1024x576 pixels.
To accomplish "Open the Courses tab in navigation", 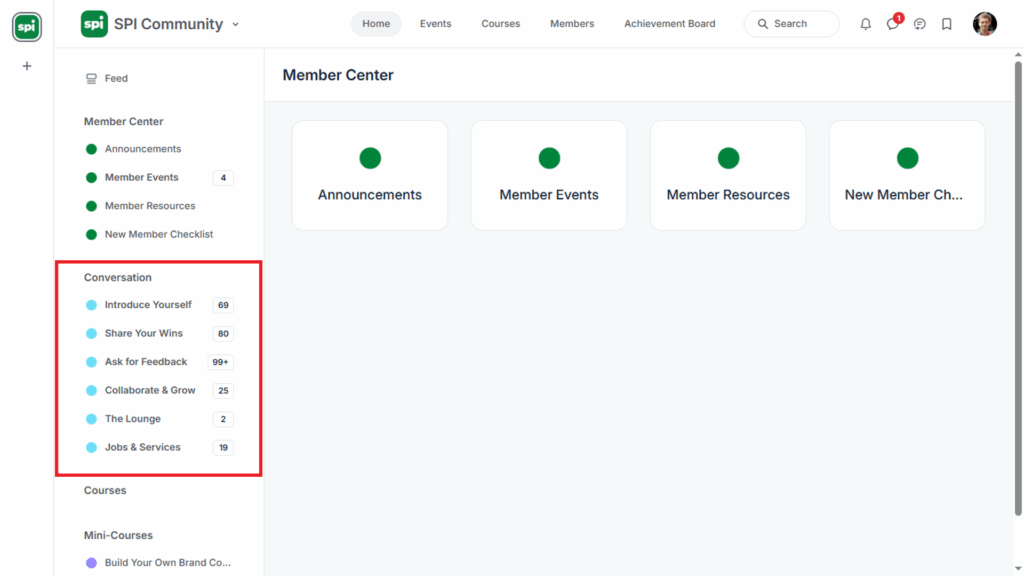I will tap(500, 24).
